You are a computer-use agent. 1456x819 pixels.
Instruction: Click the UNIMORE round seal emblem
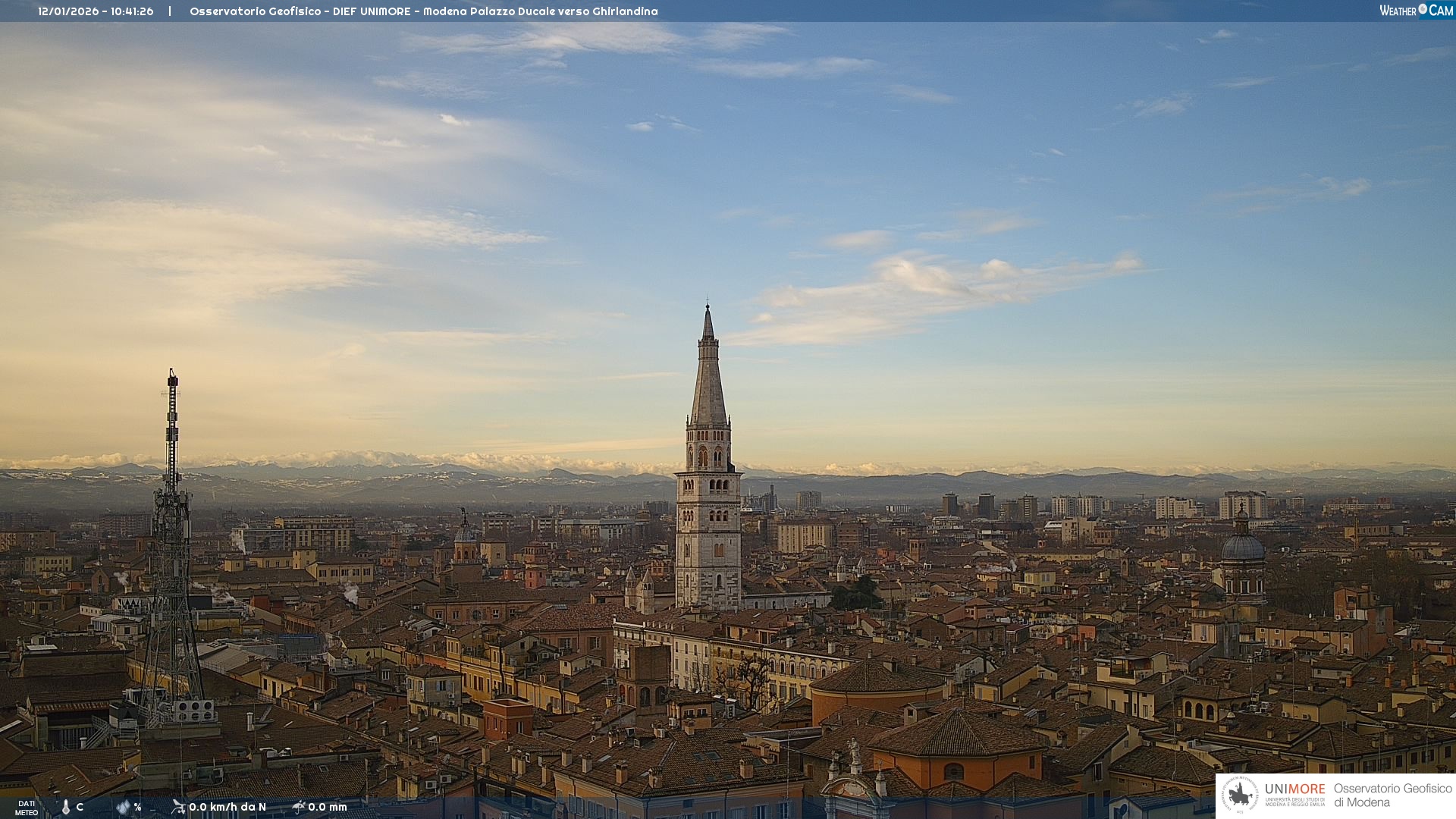pyautogui.click(x=1241, y=795)
